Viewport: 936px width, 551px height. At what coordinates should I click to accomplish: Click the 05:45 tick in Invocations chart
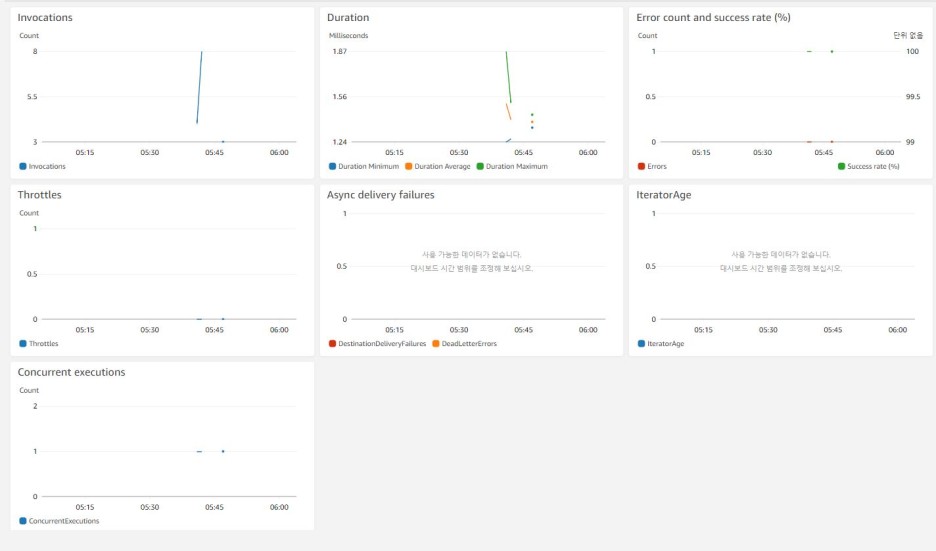pyautogui.click(x=214, y=153)
